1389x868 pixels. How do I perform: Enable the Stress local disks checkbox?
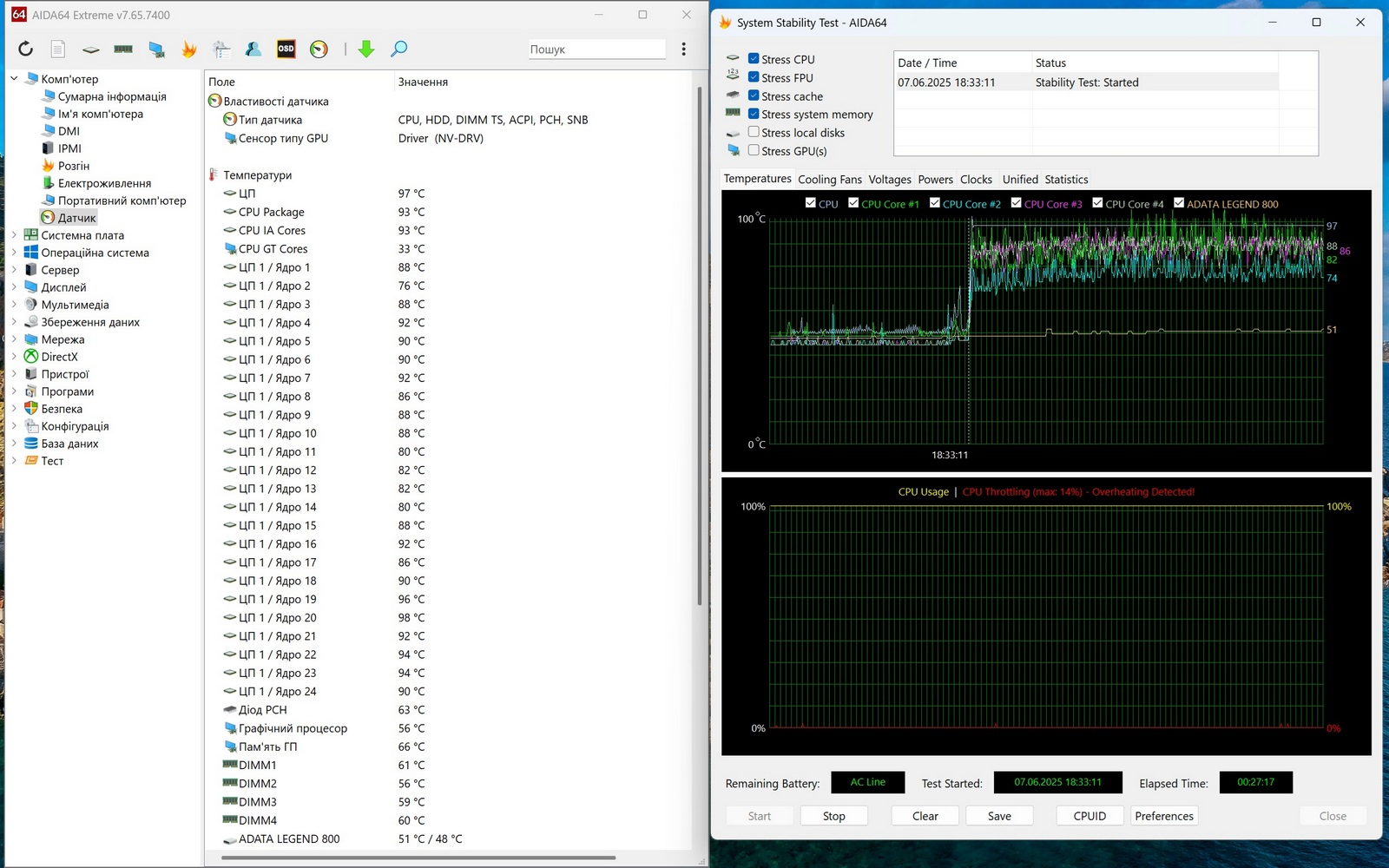(754, 132)
